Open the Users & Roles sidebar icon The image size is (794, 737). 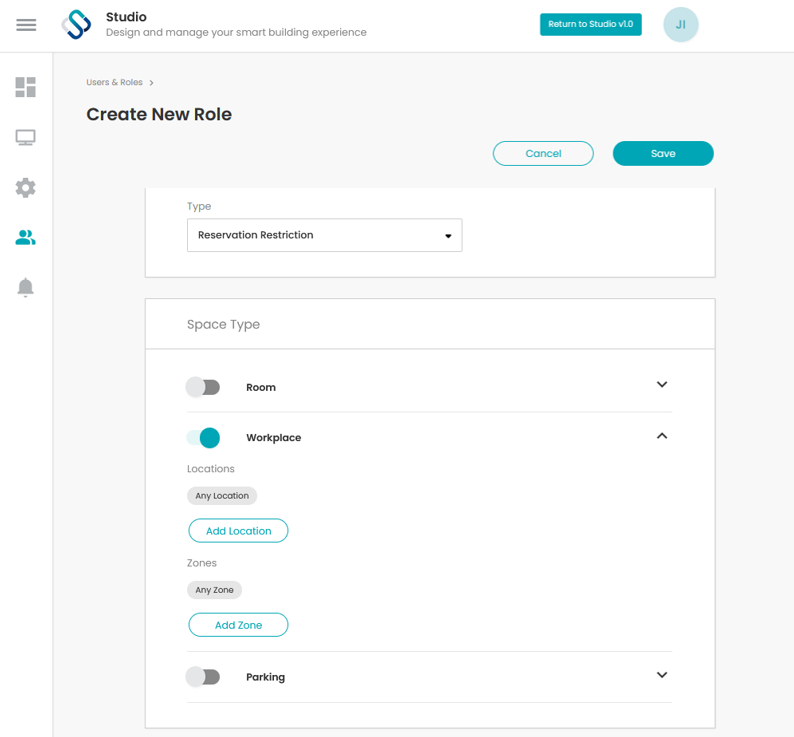pos(25,237)
